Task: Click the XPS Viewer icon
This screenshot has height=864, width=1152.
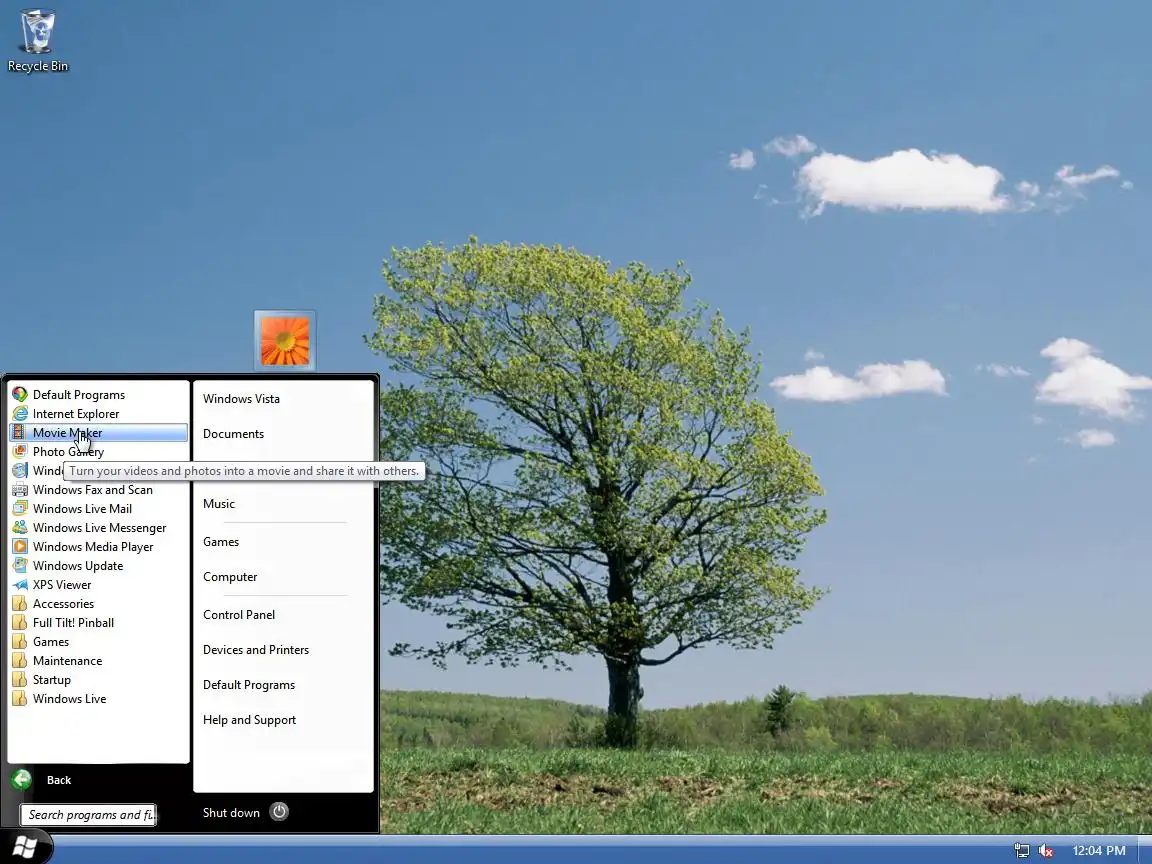Action: pos(20,585)
